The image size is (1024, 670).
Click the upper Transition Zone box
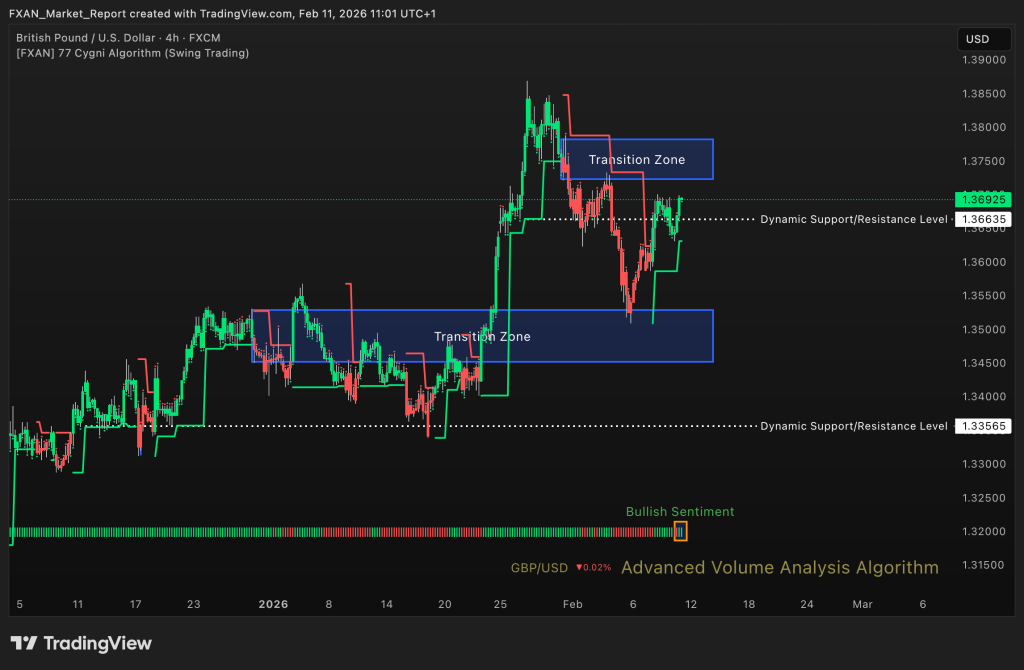click(637, 159)
